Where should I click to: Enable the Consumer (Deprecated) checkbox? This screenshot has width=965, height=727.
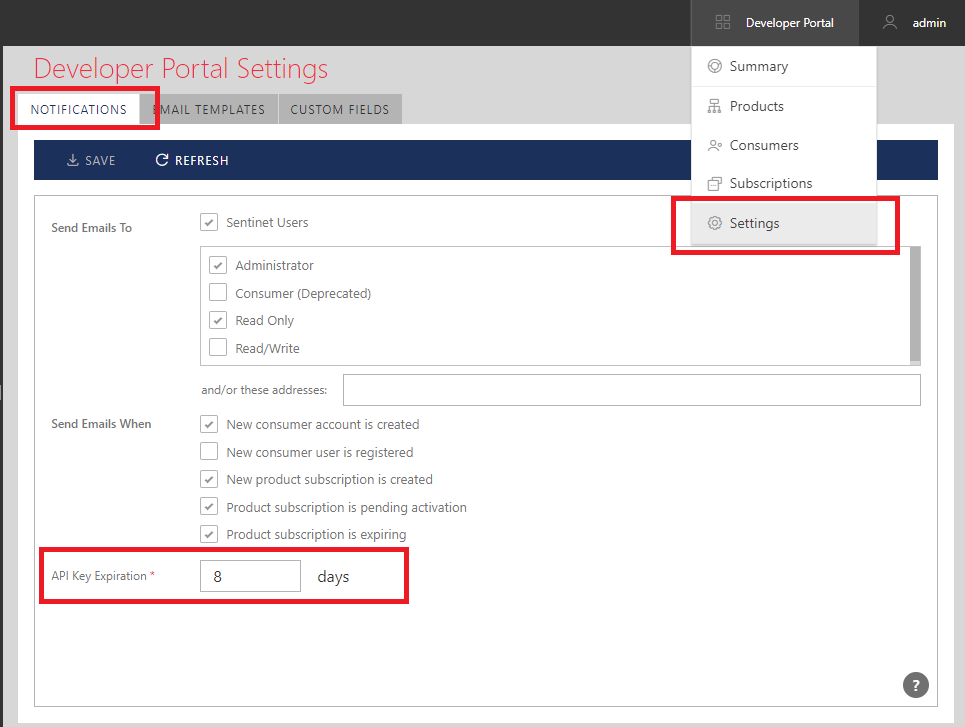click(x=217, y=292)
